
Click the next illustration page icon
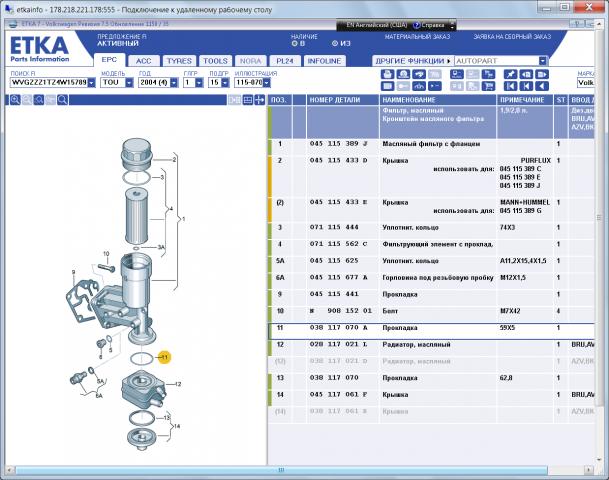click(541, 74)
